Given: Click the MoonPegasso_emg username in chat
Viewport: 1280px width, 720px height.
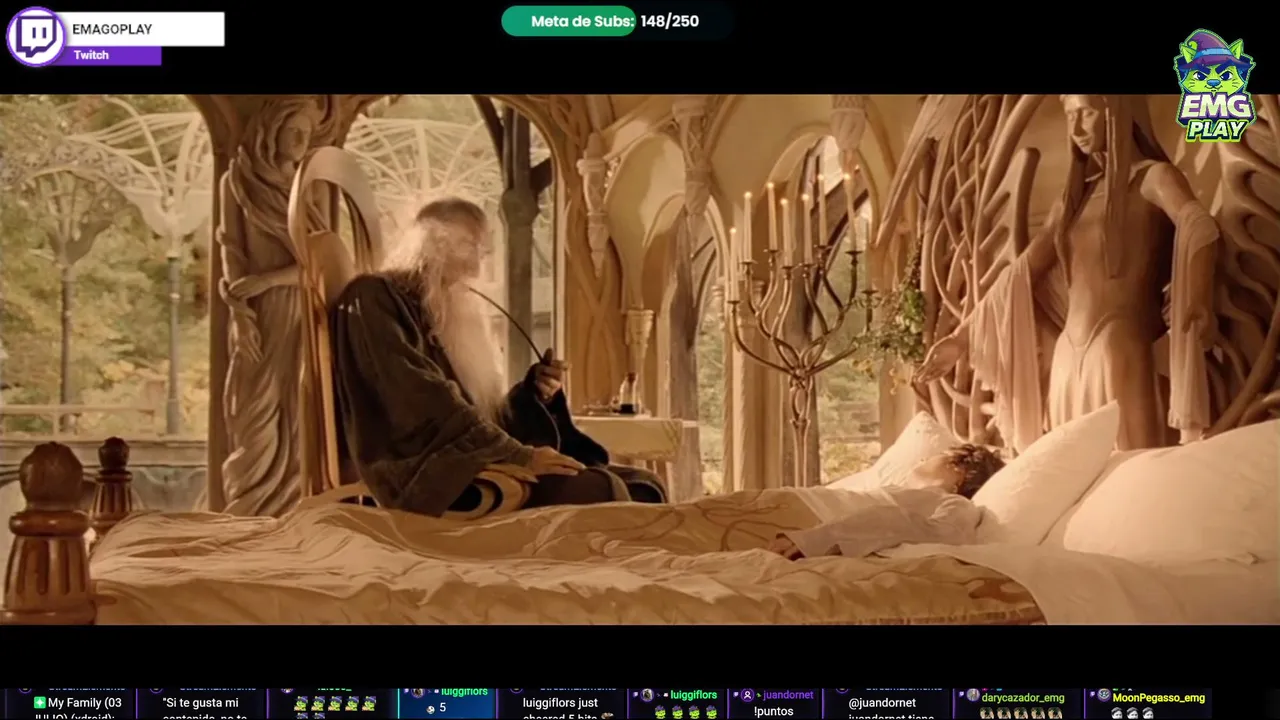Looking at the screenshot, I should [1158, 697].
